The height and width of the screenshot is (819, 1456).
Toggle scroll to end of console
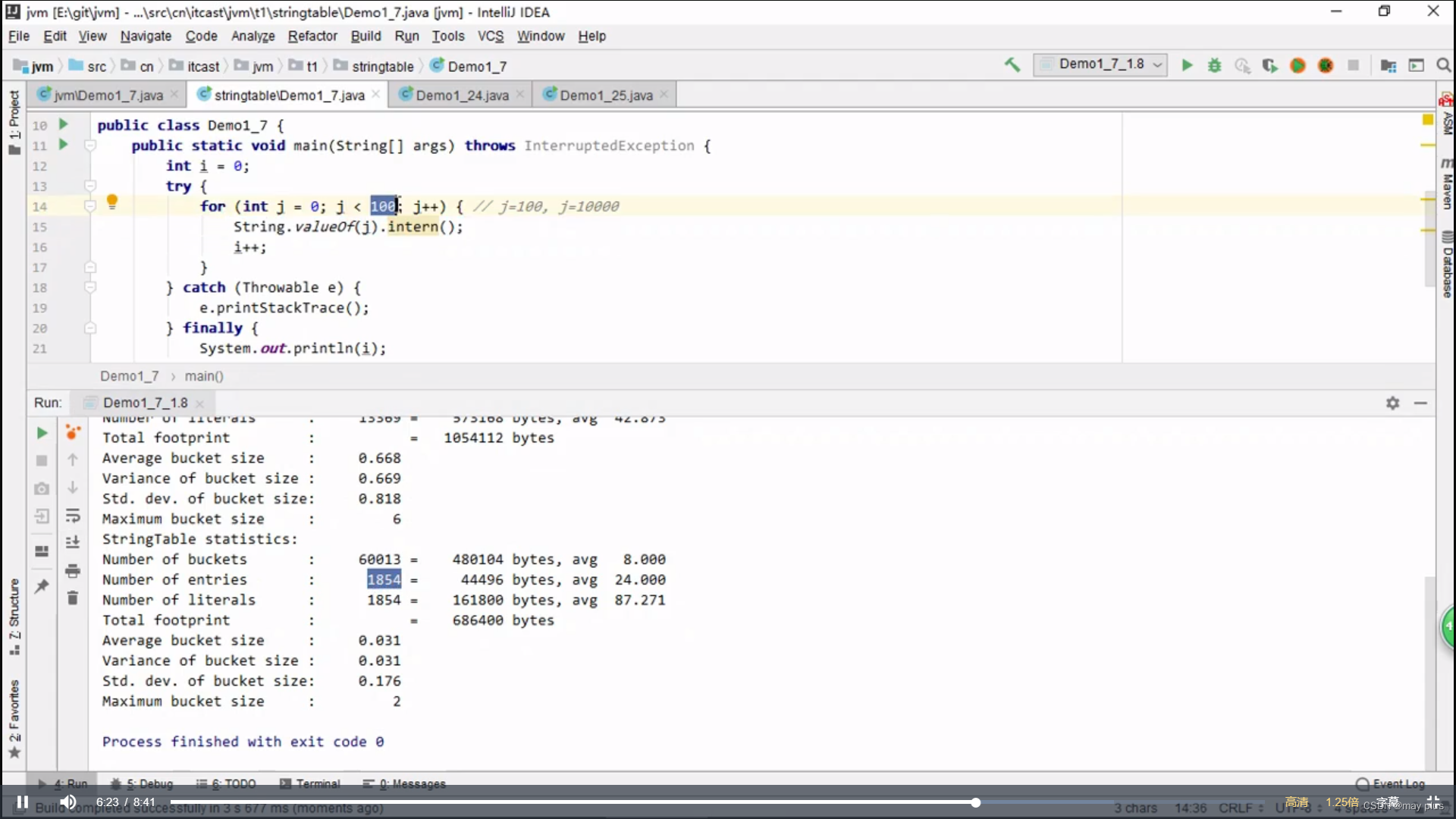click(73, 542)
